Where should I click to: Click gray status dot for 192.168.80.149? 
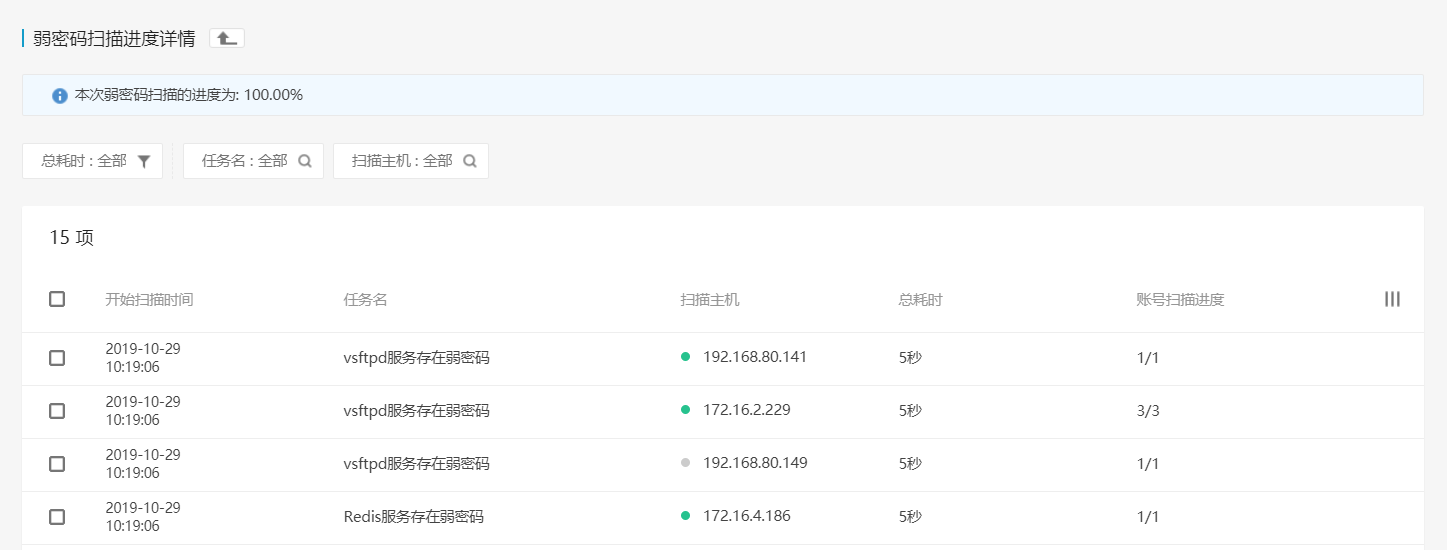tap(685, 463)
